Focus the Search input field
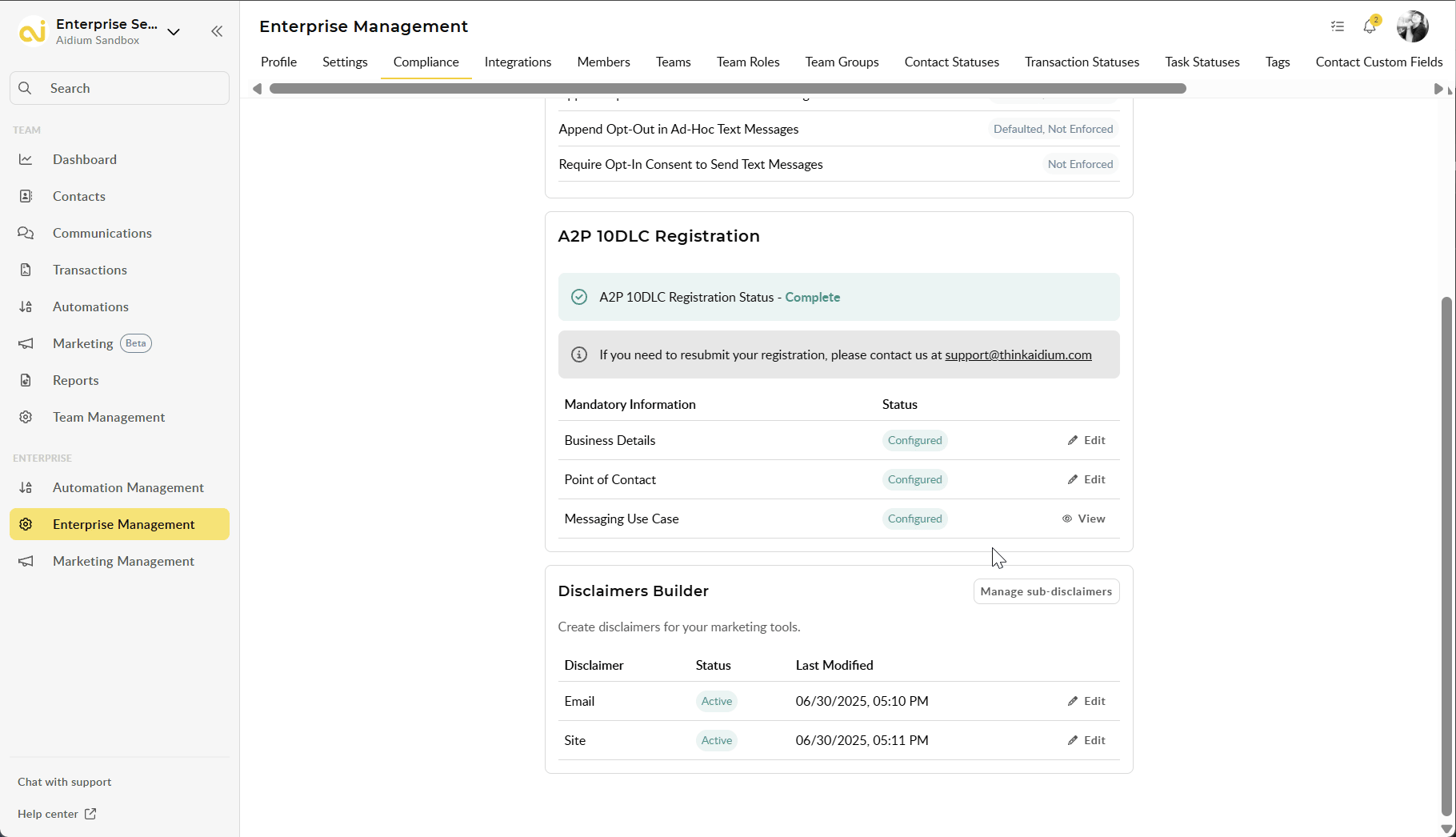This screenshot has height=837, width=1456. 120,88
